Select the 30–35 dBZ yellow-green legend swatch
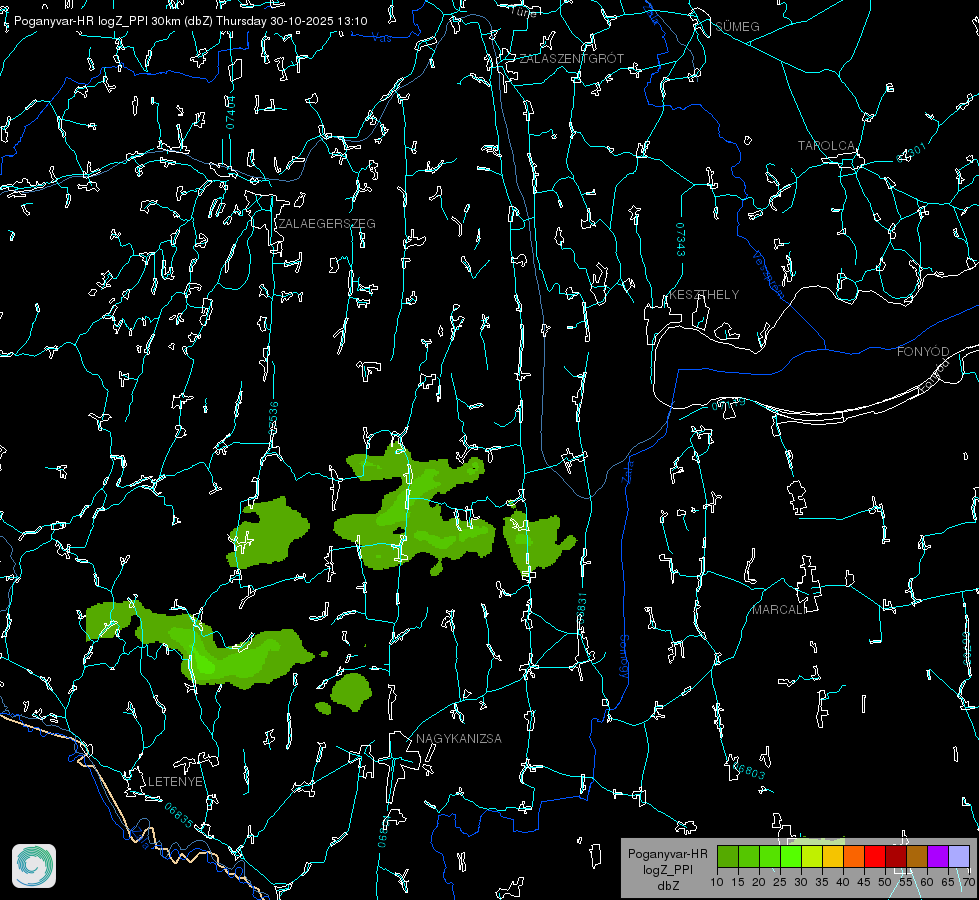The height and width of the screenshot is (900, 979). click(x=812, y=856)
